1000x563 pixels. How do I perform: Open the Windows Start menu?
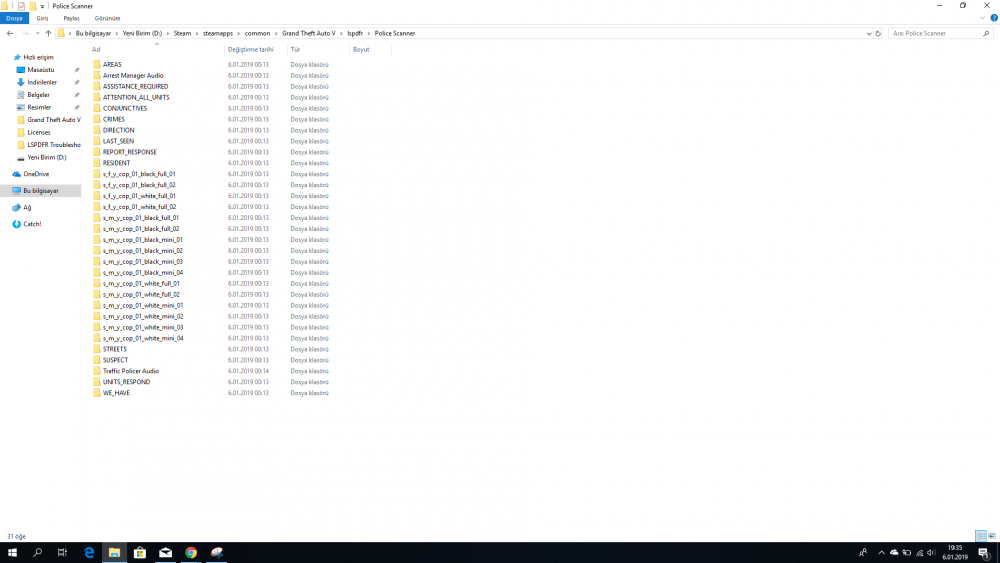click(12, 553)
